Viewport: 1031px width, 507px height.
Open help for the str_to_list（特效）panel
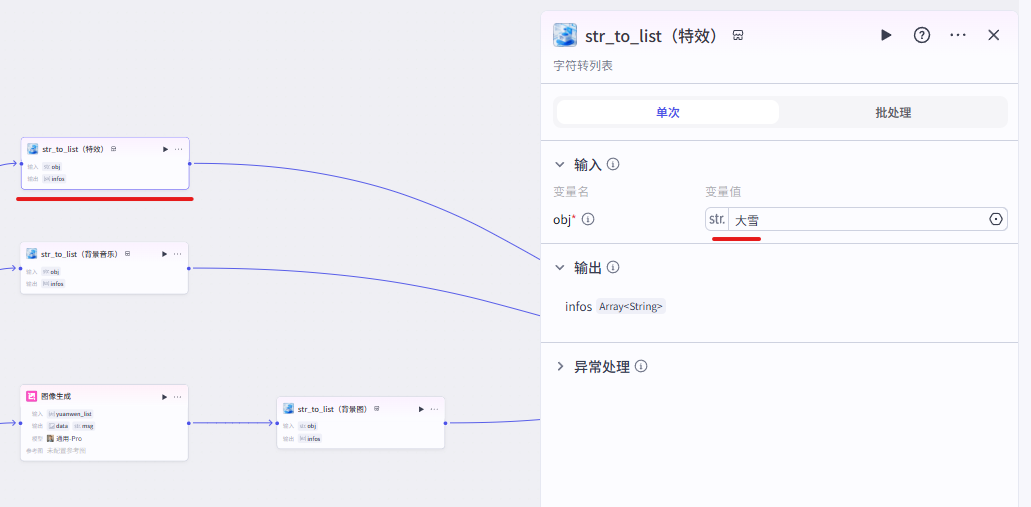pyautogui.click(x=922, y=35)
